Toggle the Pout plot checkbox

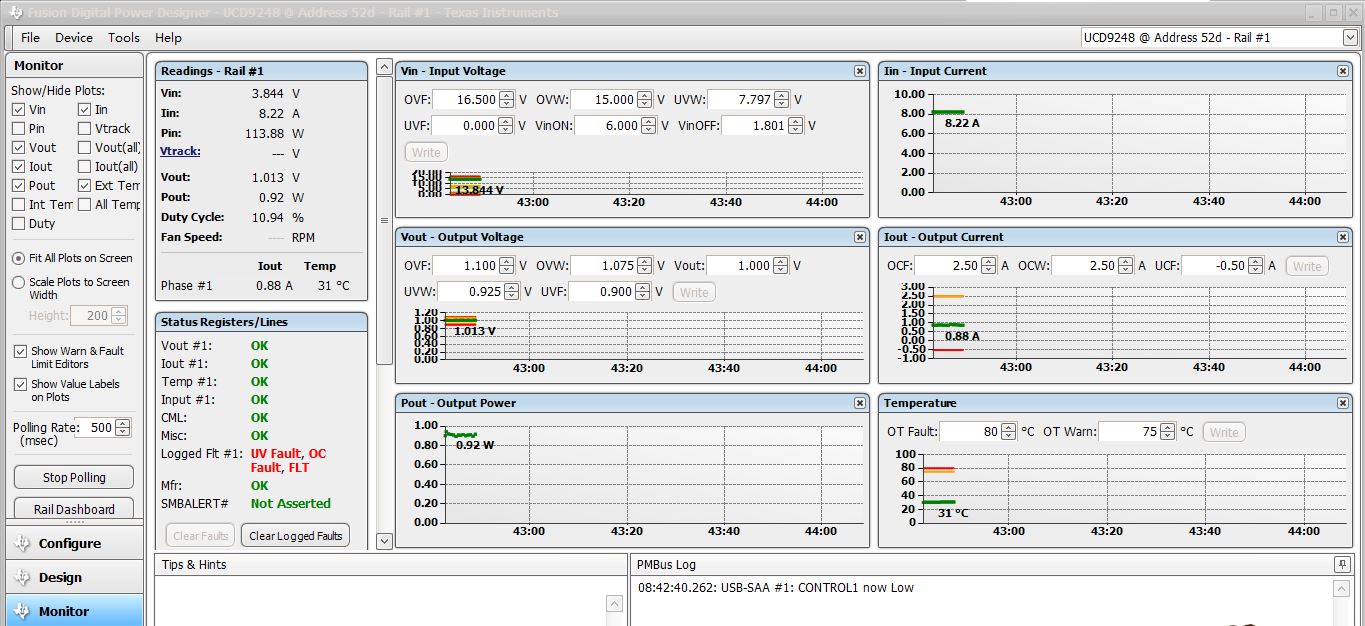point(19,186)
